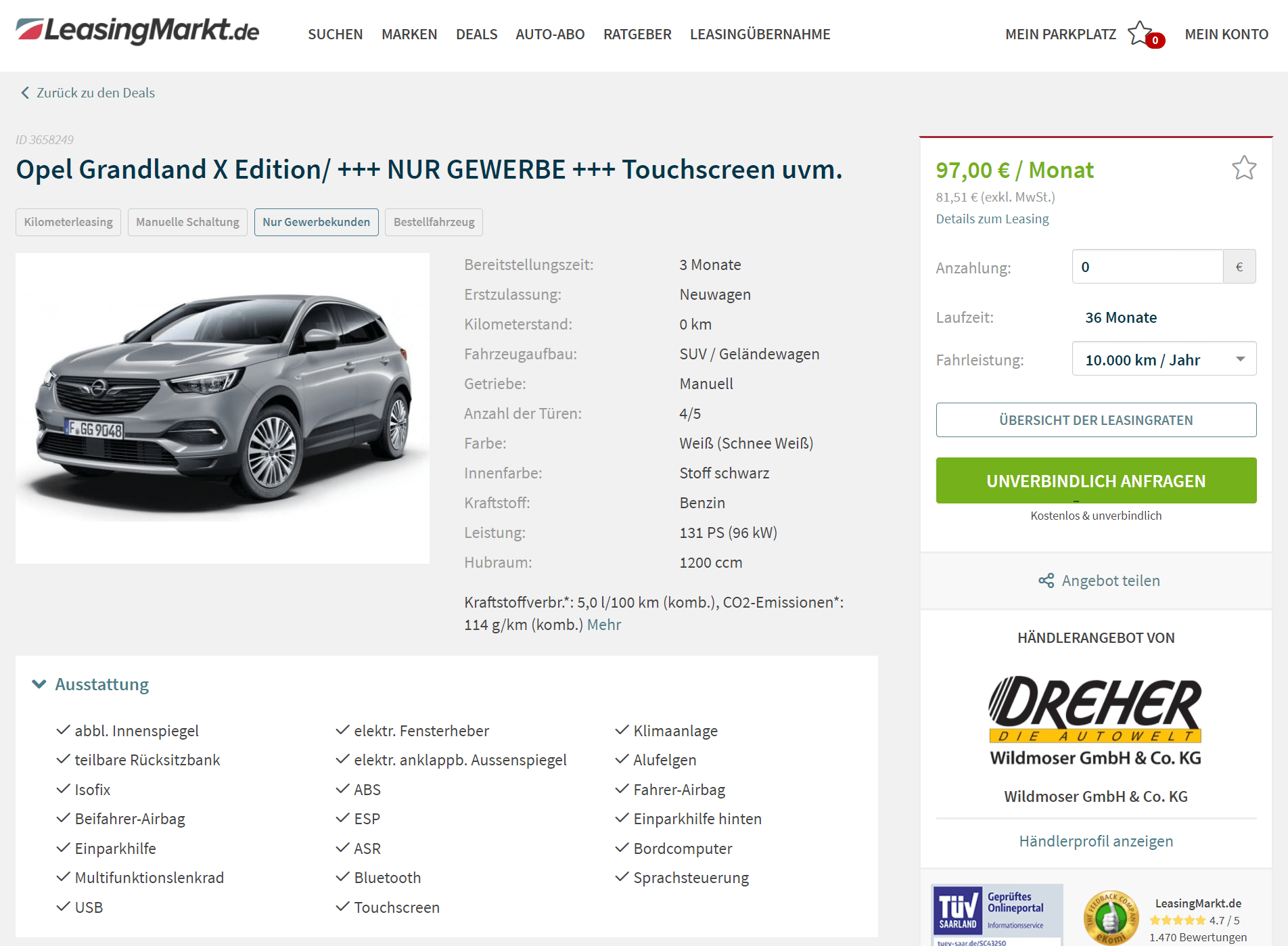Click the back arrow beside Zurück zu den Deals

click(x=25, y=93)
